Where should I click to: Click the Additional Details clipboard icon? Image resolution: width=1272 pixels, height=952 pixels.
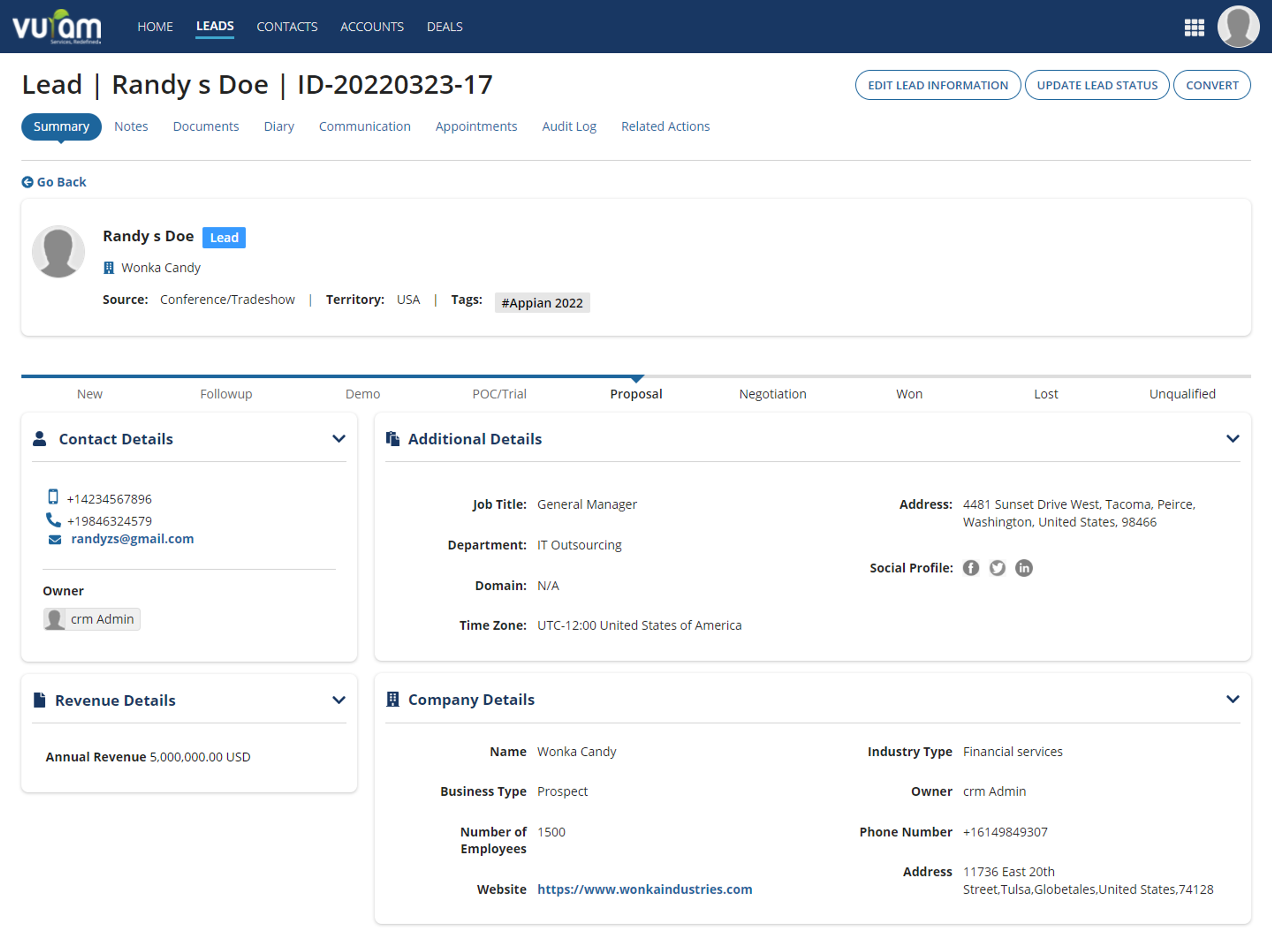[x=393, y=439]
